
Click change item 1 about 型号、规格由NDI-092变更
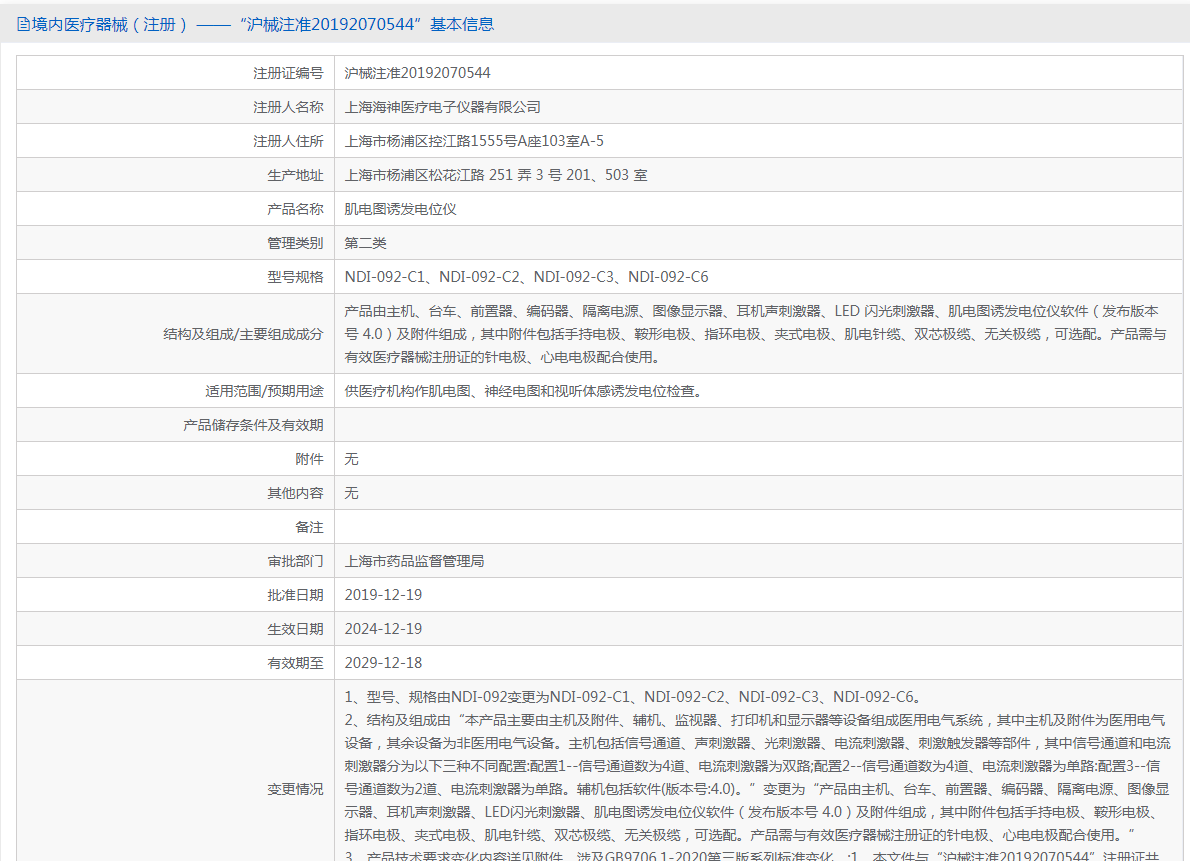(634, 697)
